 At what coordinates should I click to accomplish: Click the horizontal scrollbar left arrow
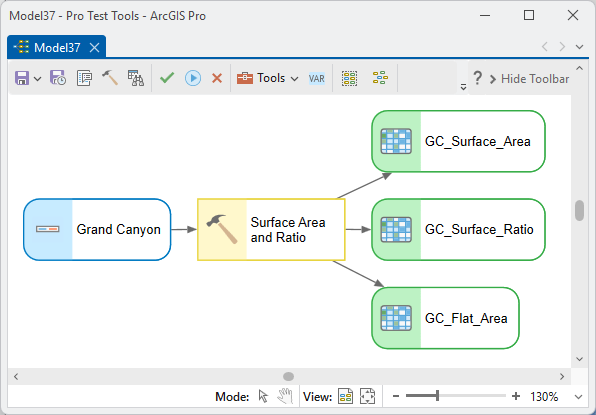16,377
